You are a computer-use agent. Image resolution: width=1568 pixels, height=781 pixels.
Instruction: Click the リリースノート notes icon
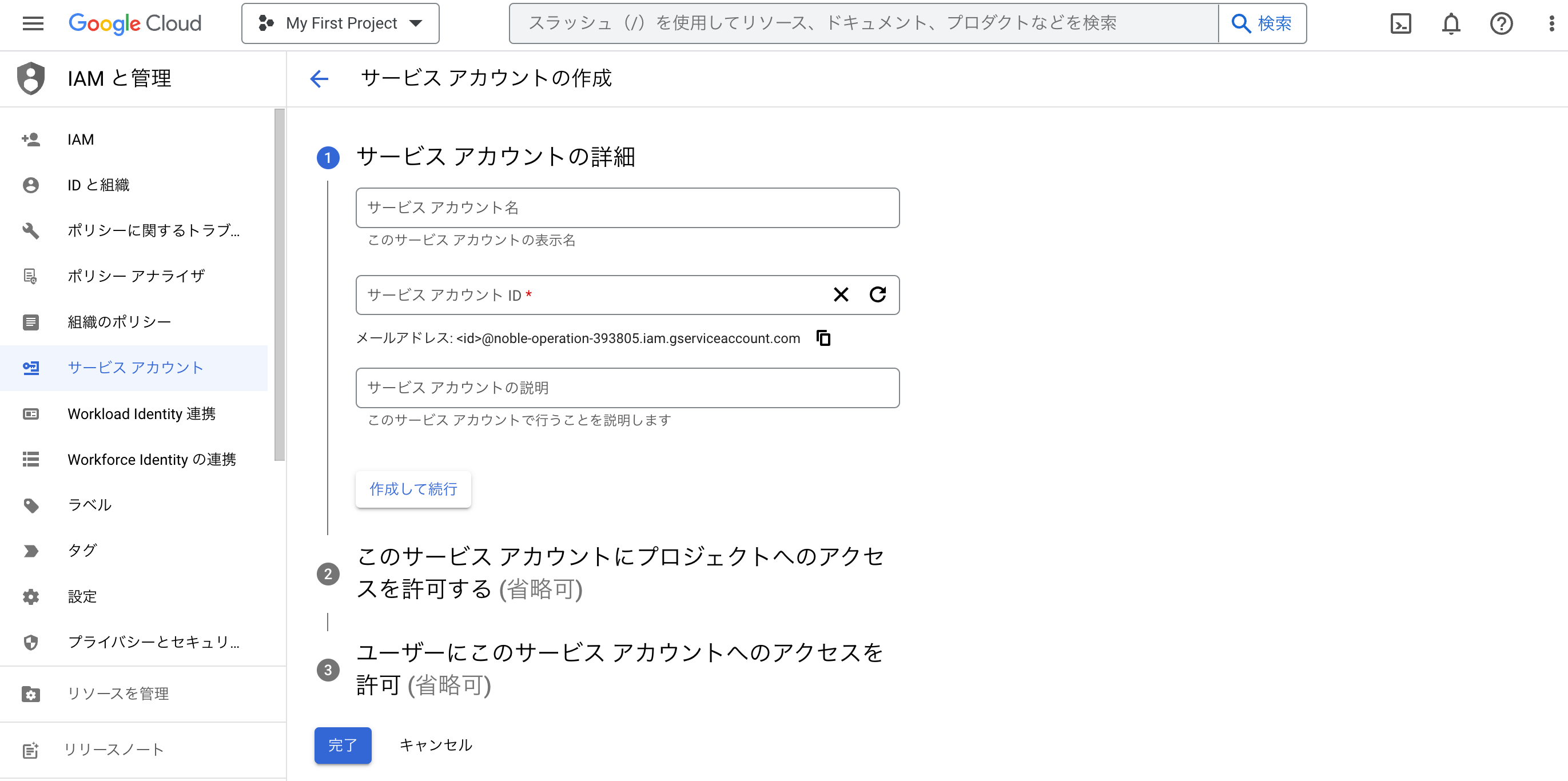pos(31,750)
